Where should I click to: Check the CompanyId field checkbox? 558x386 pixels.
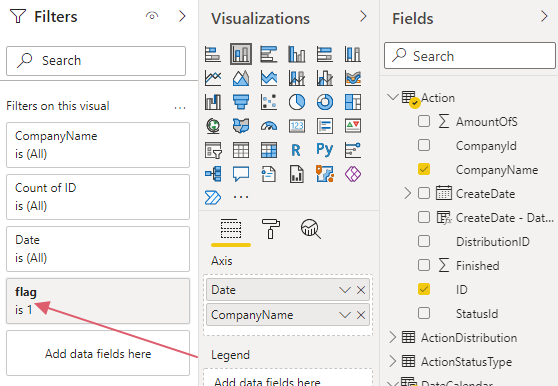coord(424,145)
